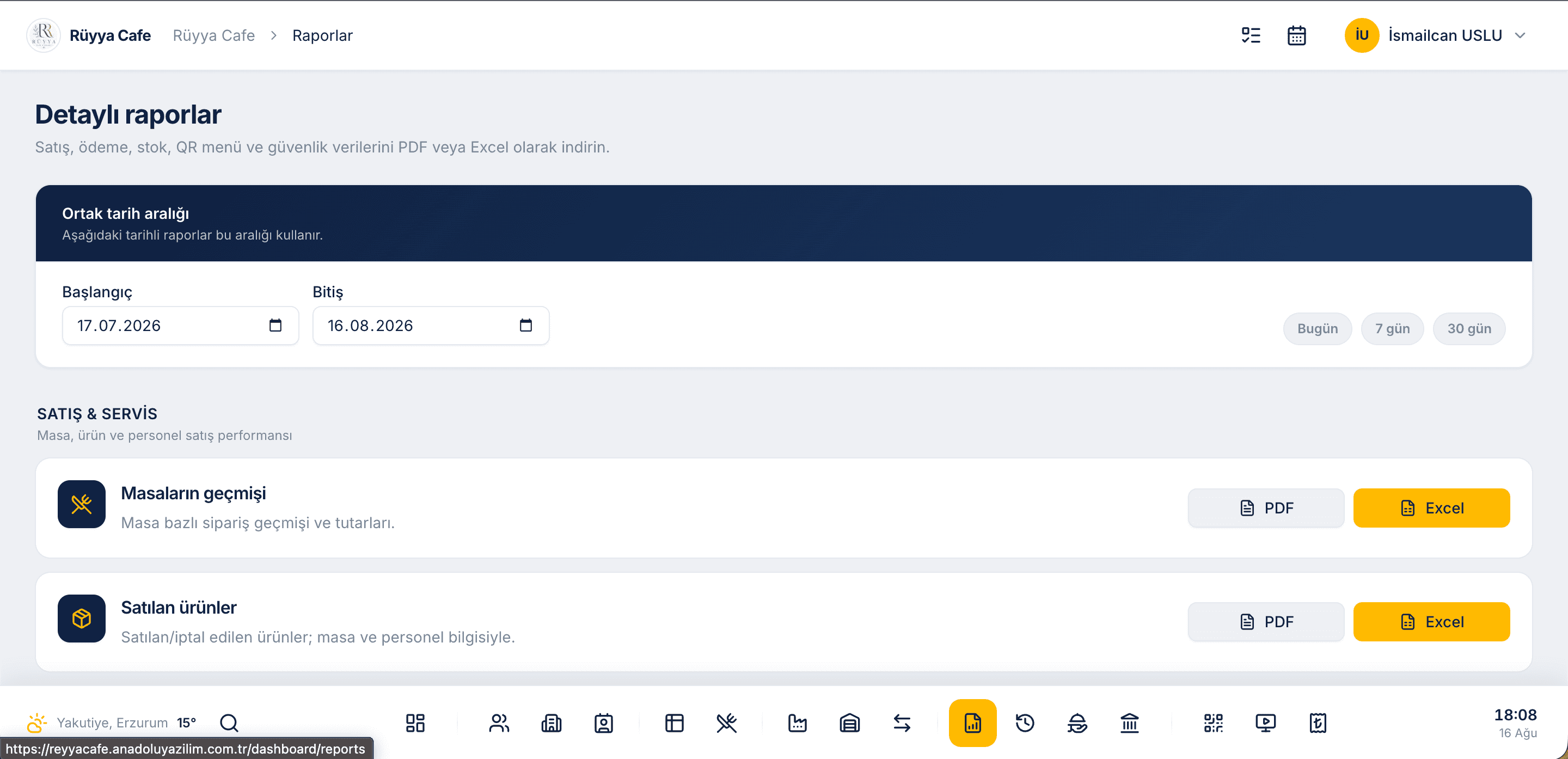Select the 30 gün date range chip

click(x=1469, y=329)
